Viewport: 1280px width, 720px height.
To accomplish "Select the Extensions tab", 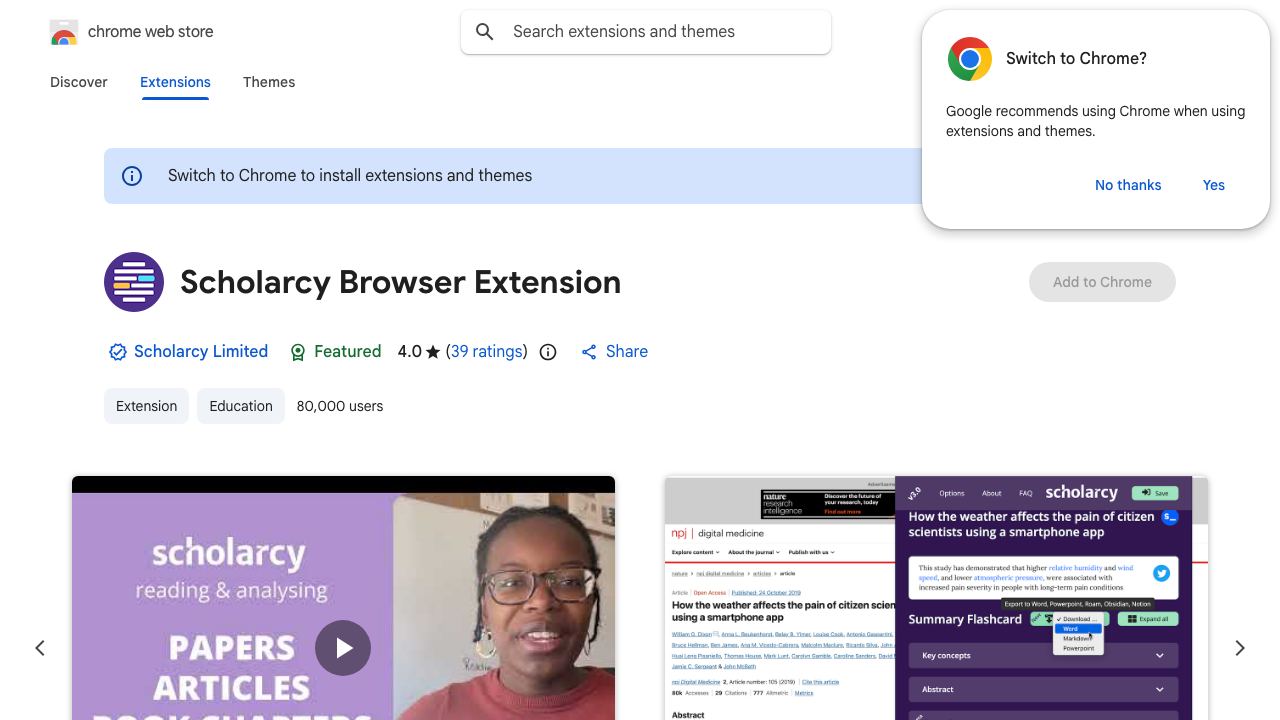I will (x=175, y=82).
